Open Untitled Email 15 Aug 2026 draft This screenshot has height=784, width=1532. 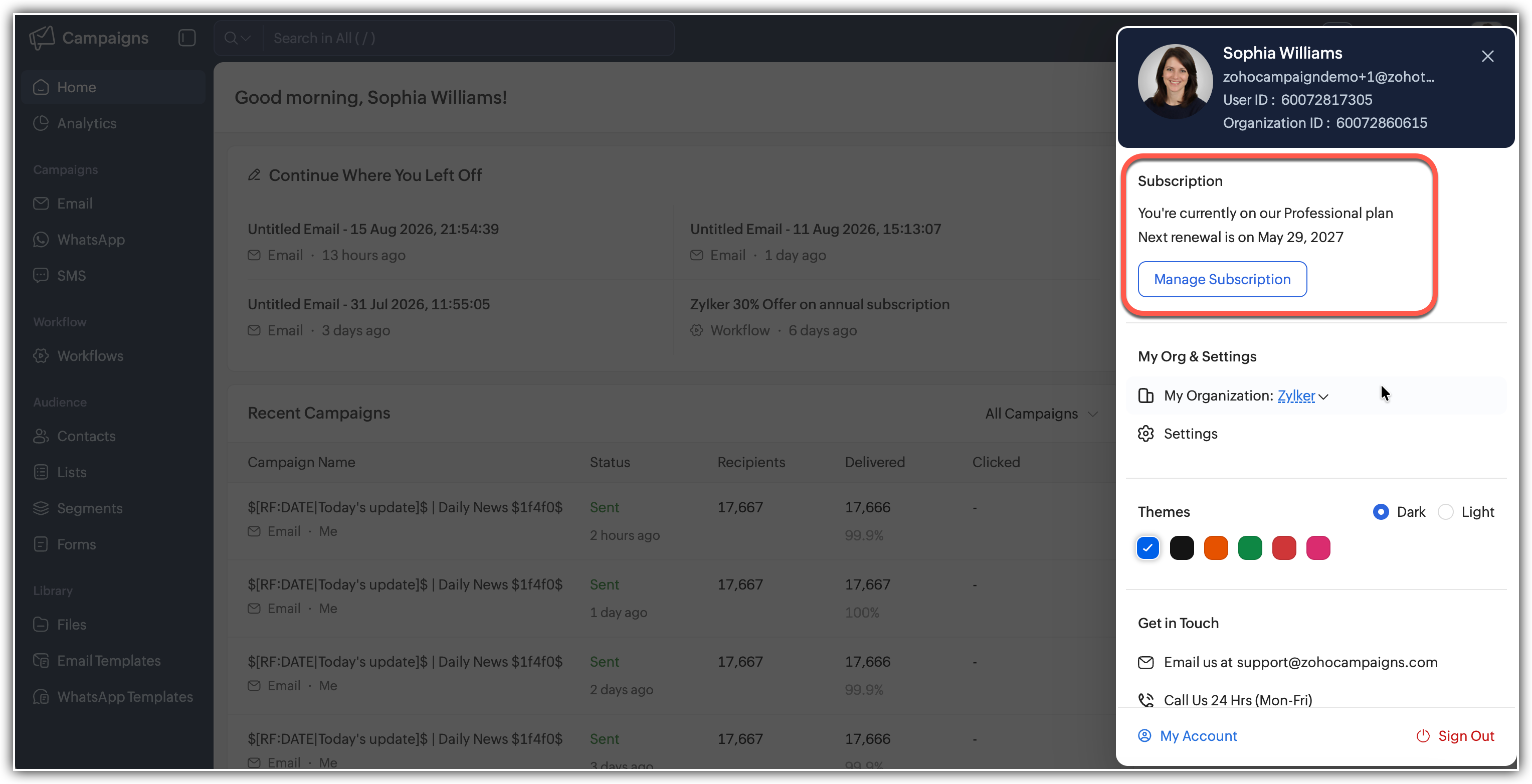pos(373,229)
